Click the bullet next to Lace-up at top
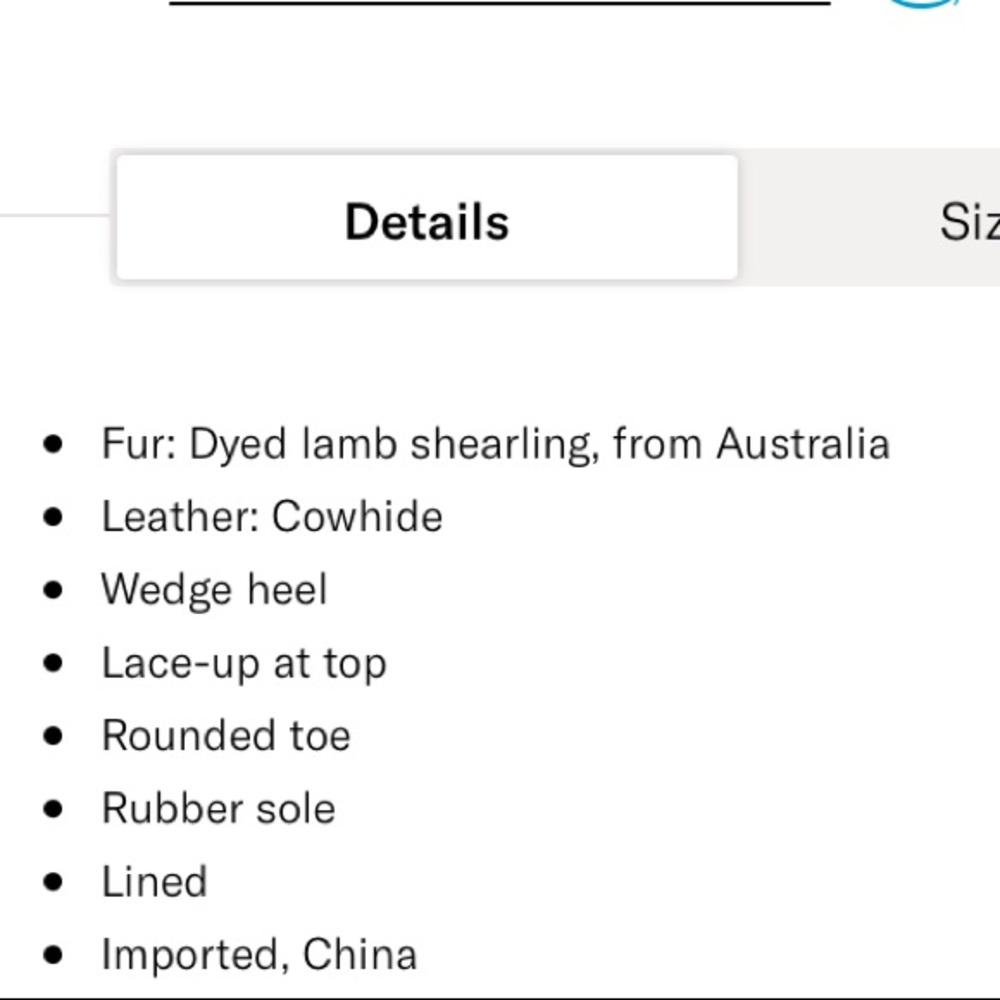 (x=54, y=663)
